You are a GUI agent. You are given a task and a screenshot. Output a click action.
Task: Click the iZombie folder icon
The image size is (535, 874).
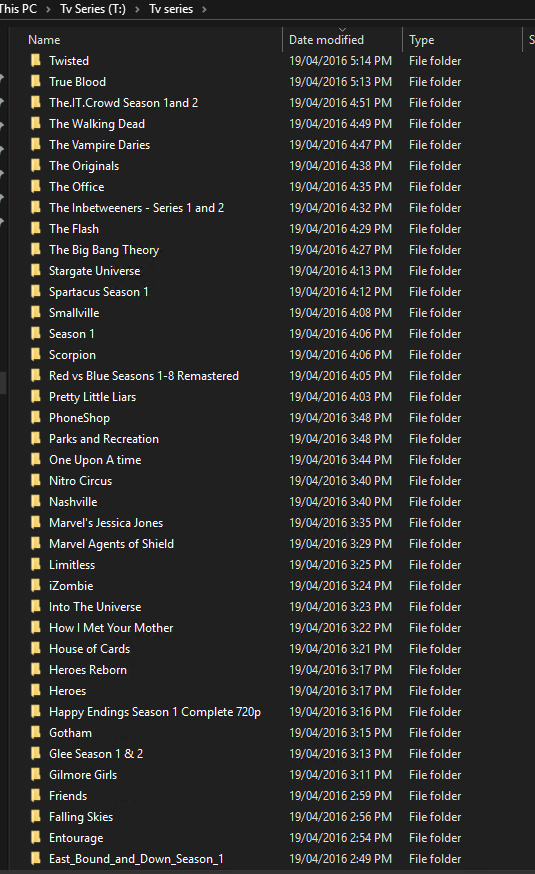pos(36,585)
